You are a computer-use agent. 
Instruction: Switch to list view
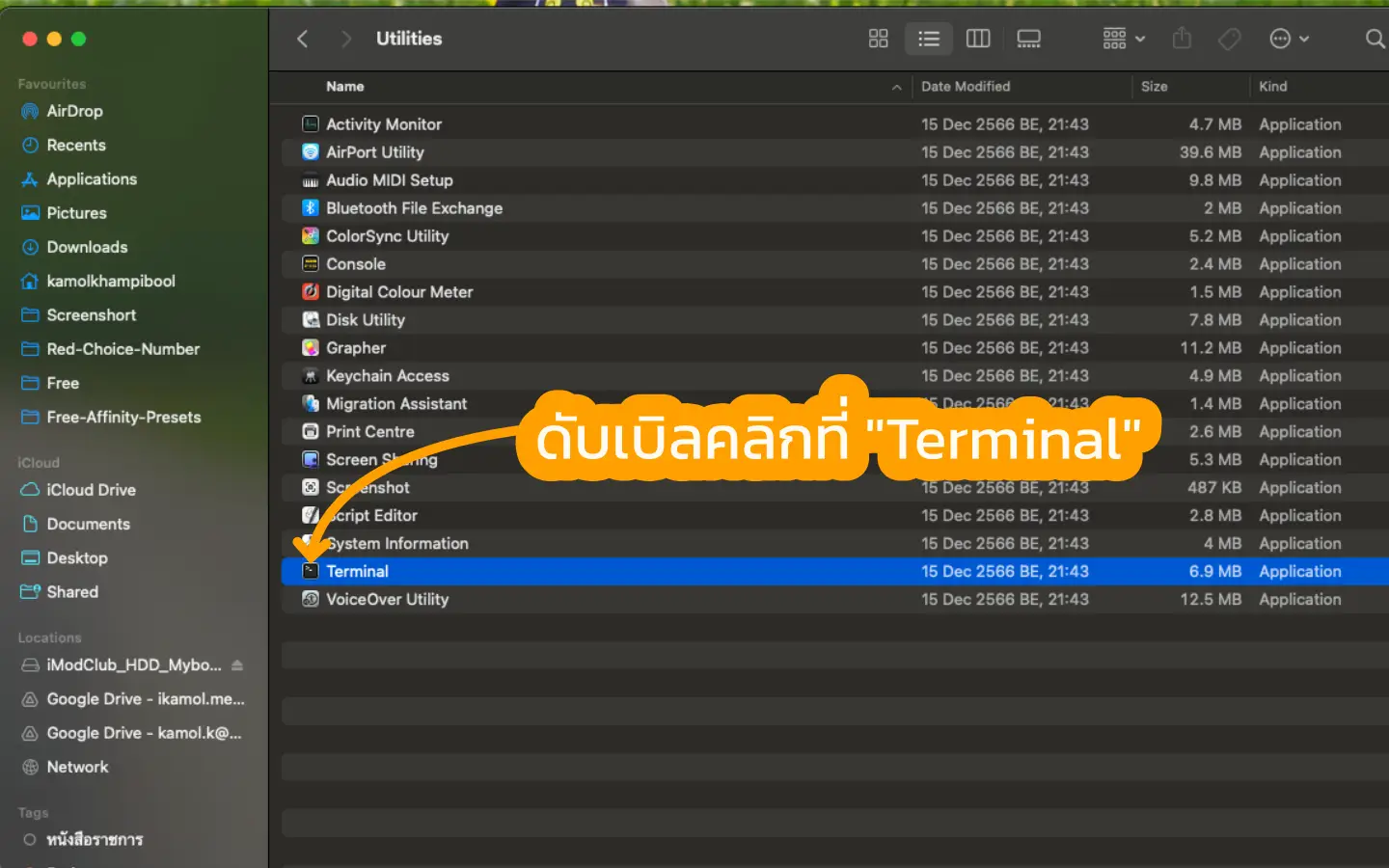929,39
